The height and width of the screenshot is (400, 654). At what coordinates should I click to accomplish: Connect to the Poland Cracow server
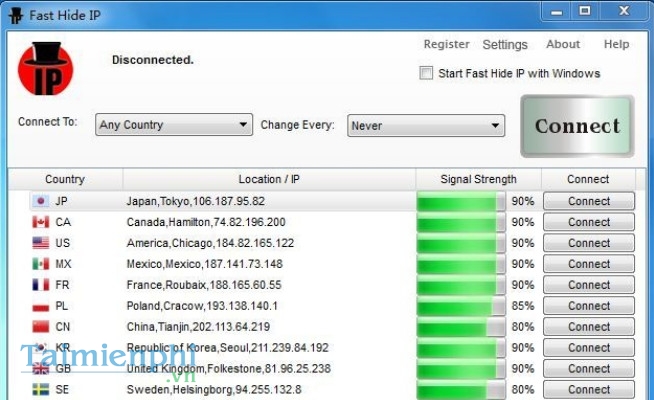tap(589, 306)
